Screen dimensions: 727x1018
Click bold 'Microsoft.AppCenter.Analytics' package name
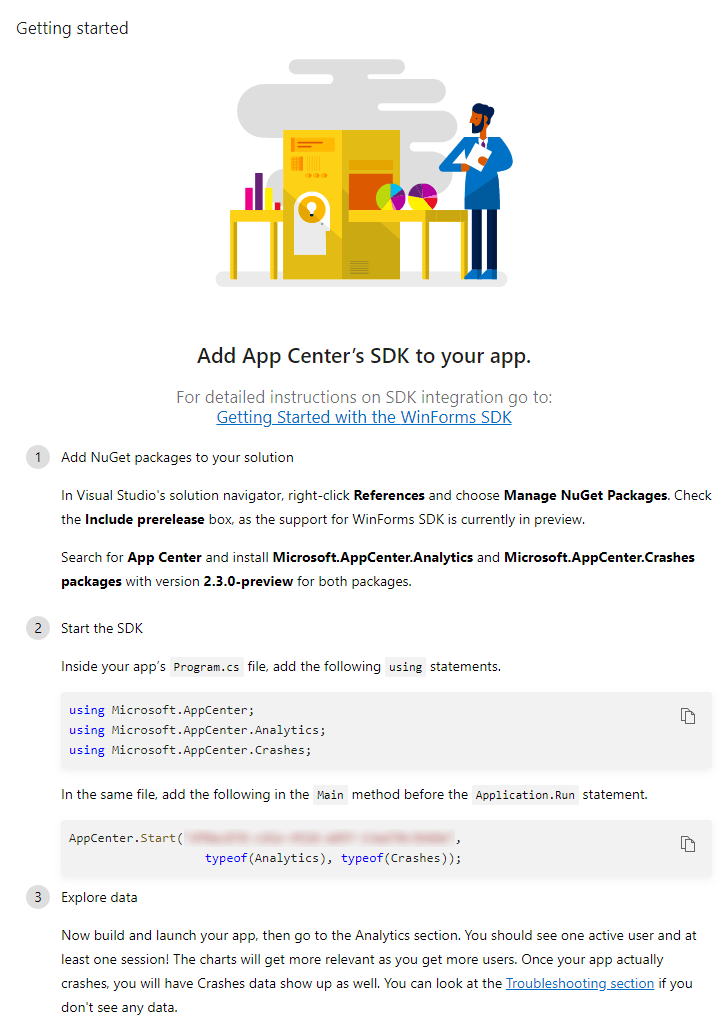click(x=373, y=557)
